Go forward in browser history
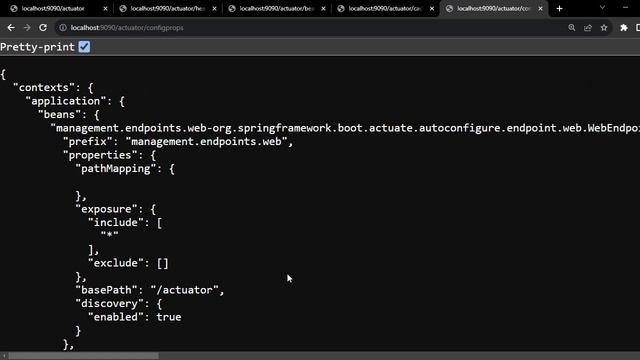 coord(27,28)
